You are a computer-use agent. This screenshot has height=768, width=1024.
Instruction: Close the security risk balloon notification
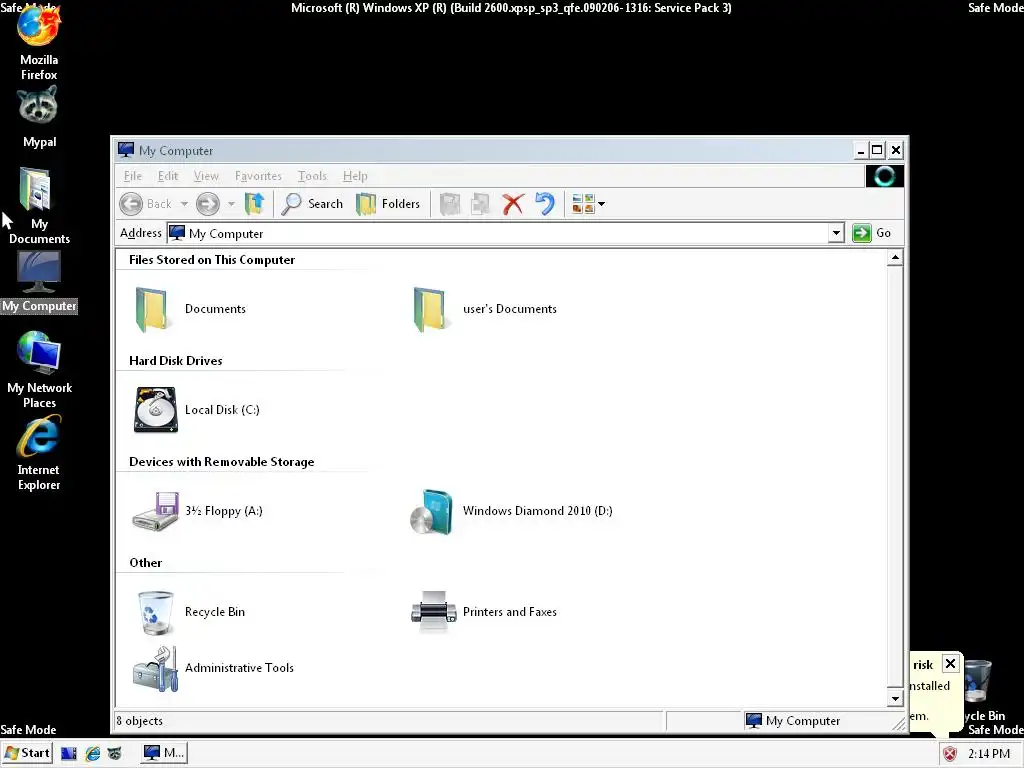[950, 664]
